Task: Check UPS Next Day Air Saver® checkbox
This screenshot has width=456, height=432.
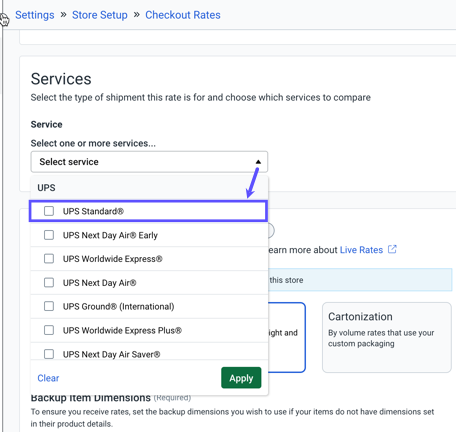Action: pos(49,354)
